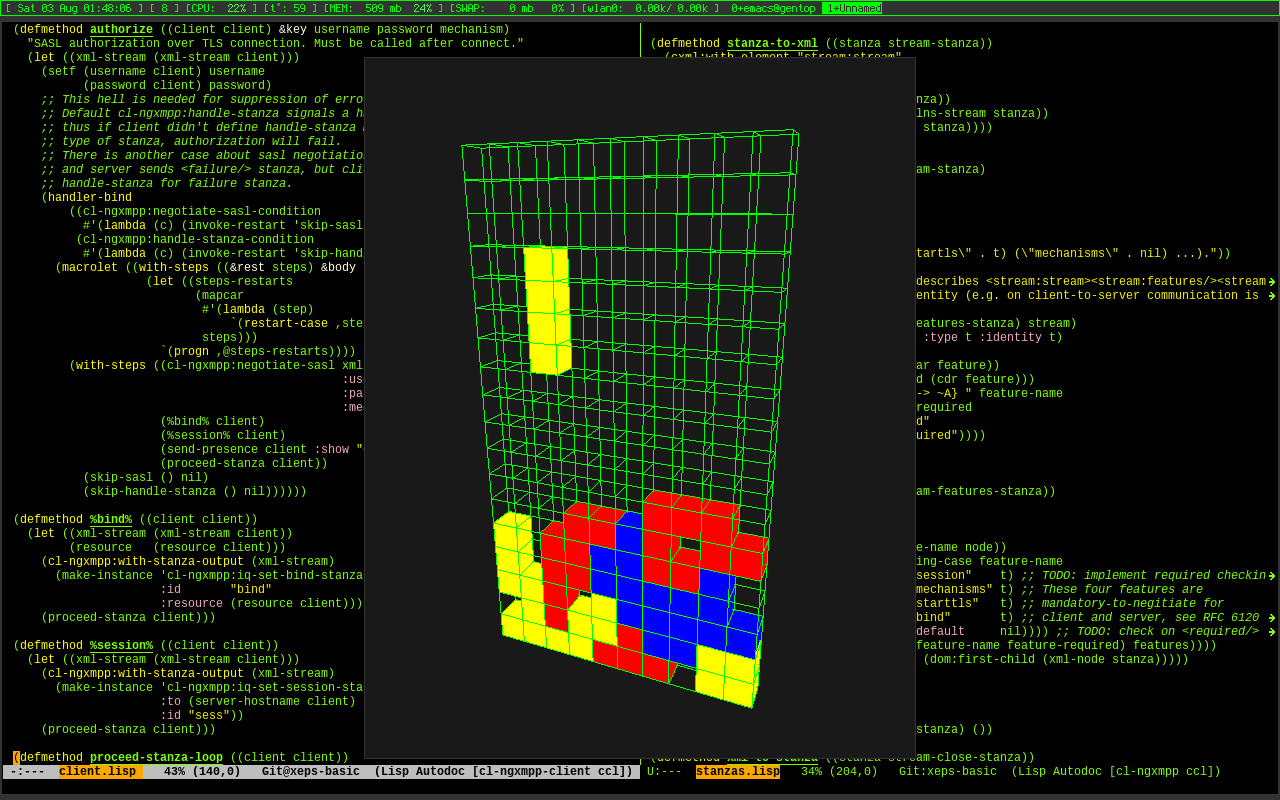Select the 1*Unnamed workspace tag
This screenshot has width=1280, height=800.
pyautogui.click(x=852, y=8)
